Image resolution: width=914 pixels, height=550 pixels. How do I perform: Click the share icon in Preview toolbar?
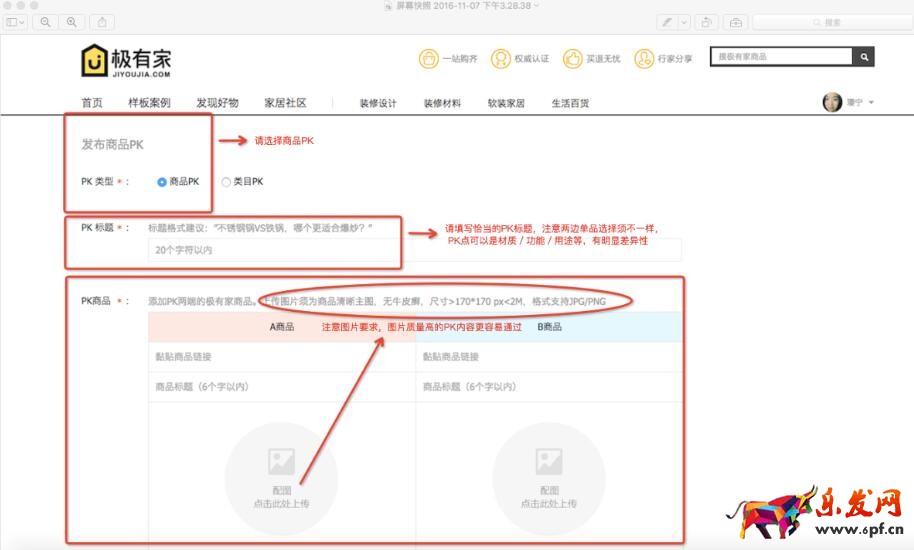101,22
